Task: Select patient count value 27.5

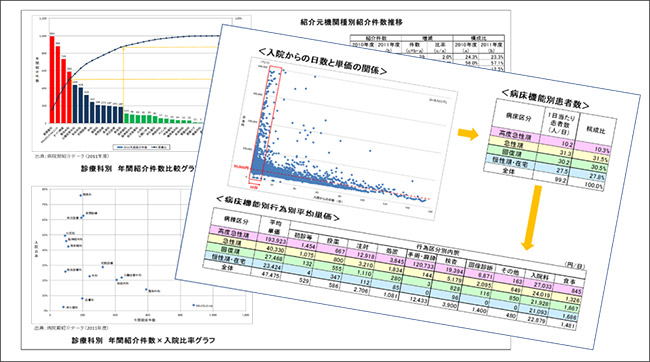Action: 561,171
